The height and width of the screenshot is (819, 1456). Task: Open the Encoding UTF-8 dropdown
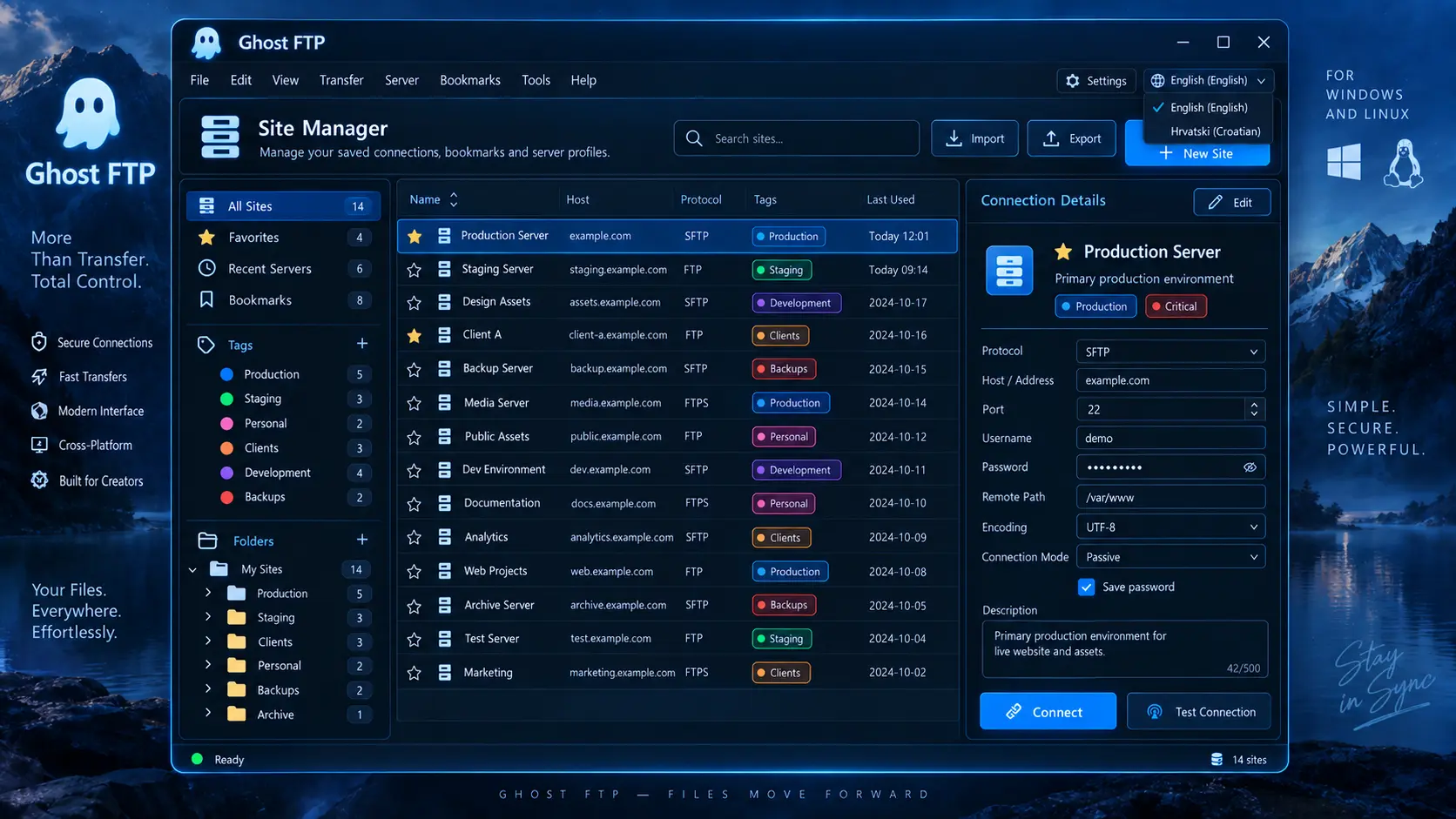coord(1170,527)
